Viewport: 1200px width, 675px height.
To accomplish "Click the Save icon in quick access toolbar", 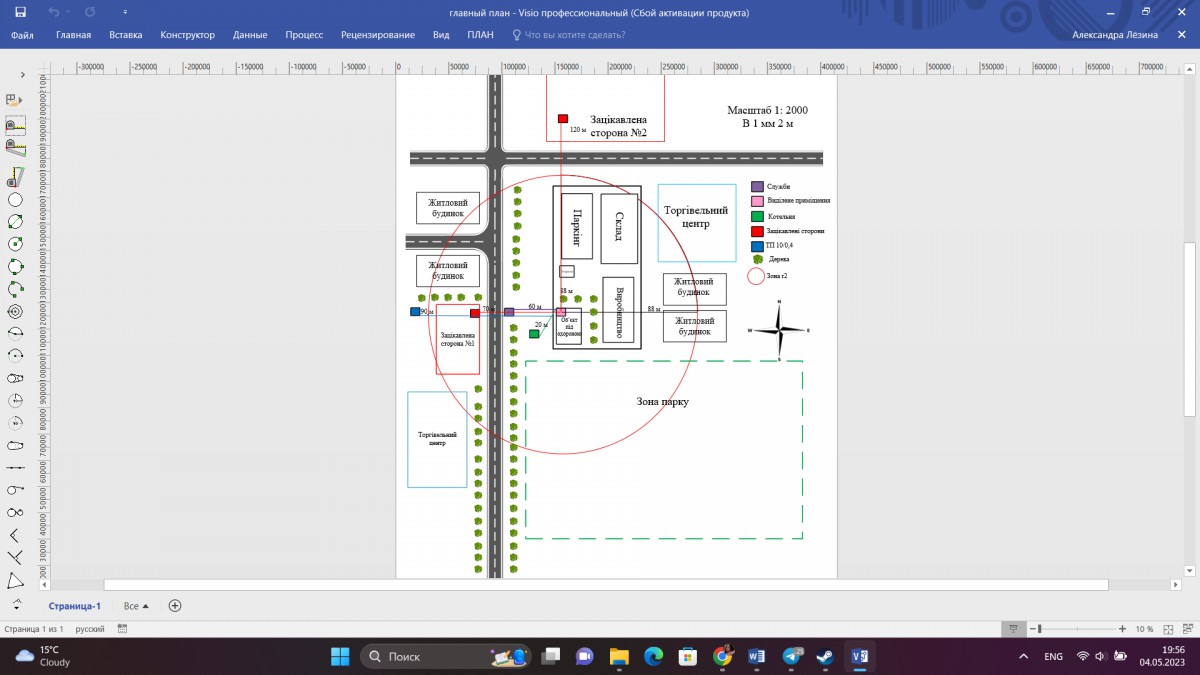I will coord(20,11).
